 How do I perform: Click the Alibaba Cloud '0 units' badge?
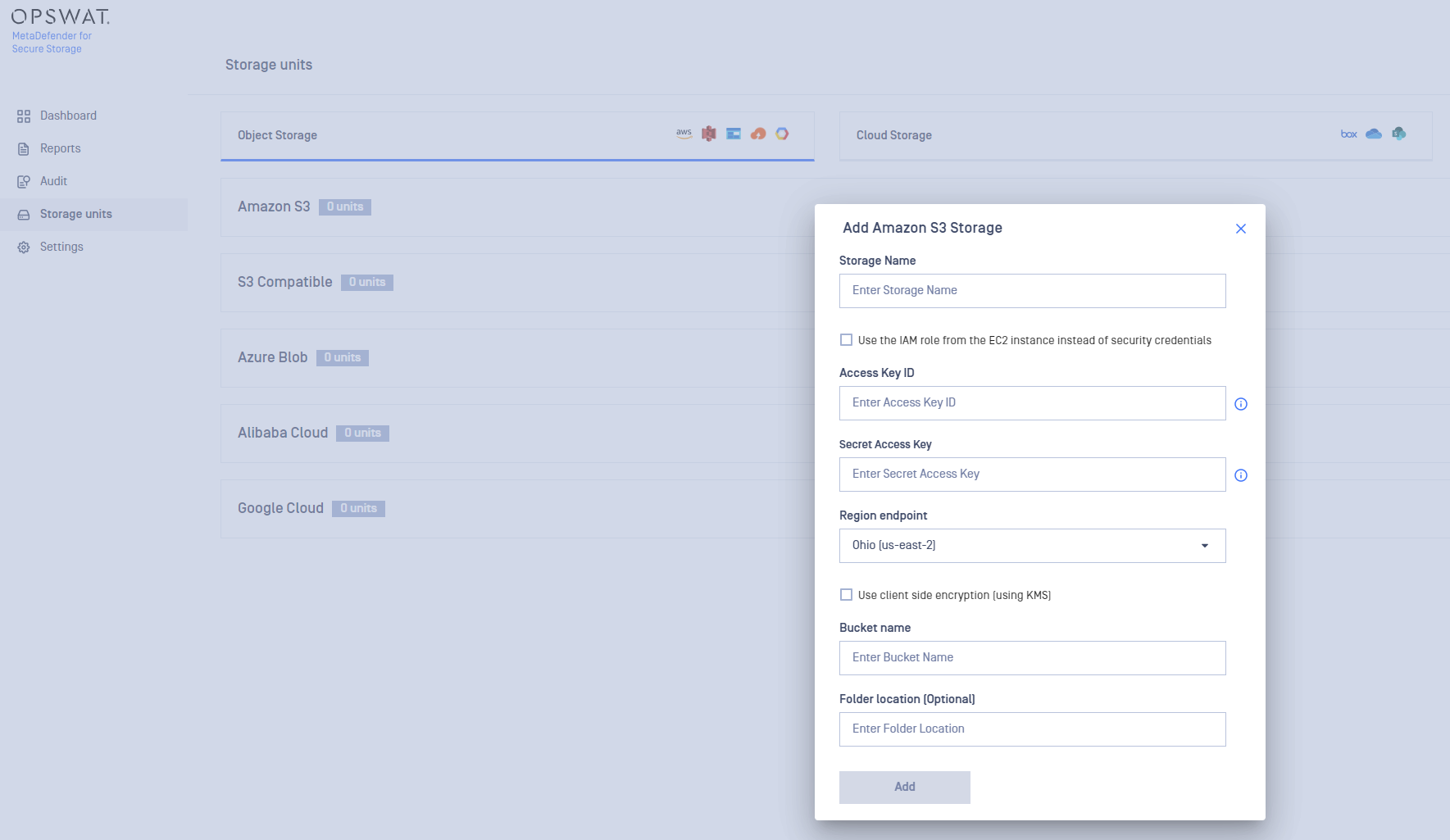tap(363, 434)
